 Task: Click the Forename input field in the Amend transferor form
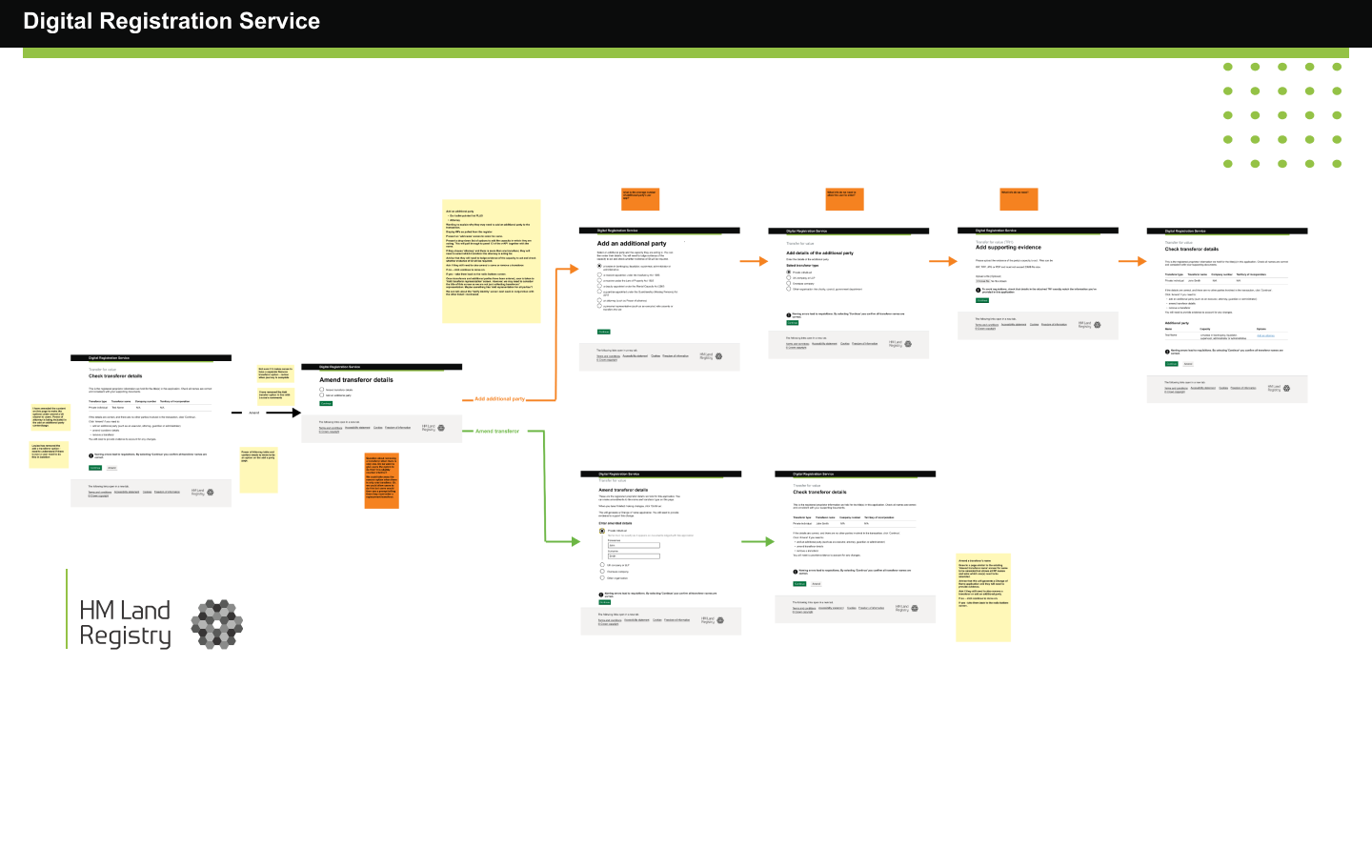point(634,545)
